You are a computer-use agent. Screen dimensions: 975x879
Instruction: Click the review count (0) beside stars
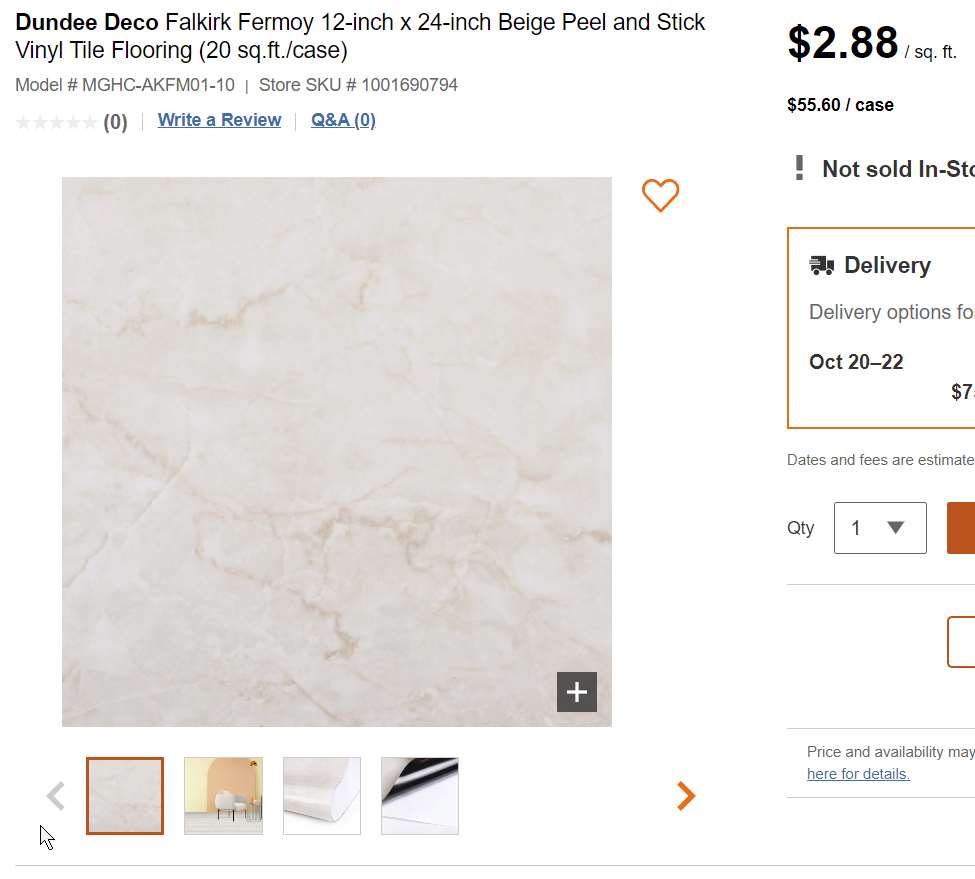(115, 122)
